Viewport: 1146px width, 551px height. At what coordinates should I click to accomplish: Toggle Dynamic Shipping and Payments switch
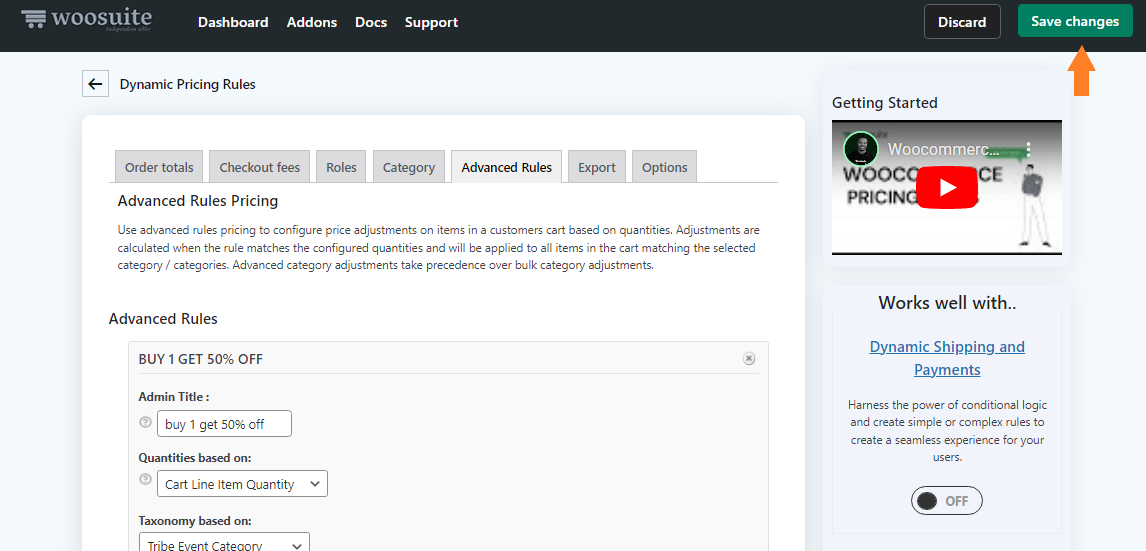tap(946, 501)
